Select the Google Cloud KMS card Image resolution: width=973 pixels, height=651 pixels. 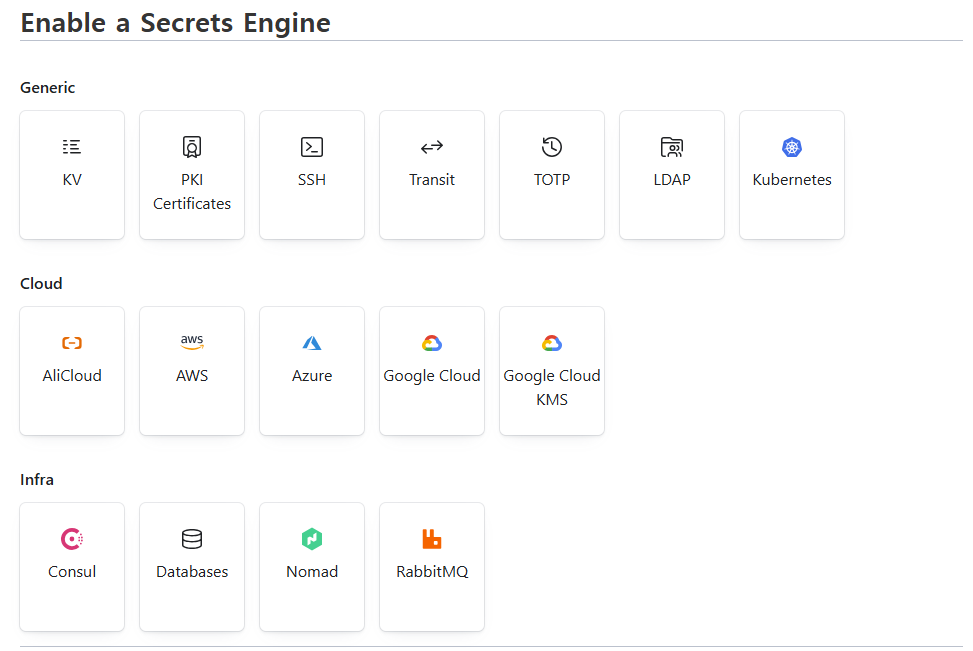coord(552,371)
